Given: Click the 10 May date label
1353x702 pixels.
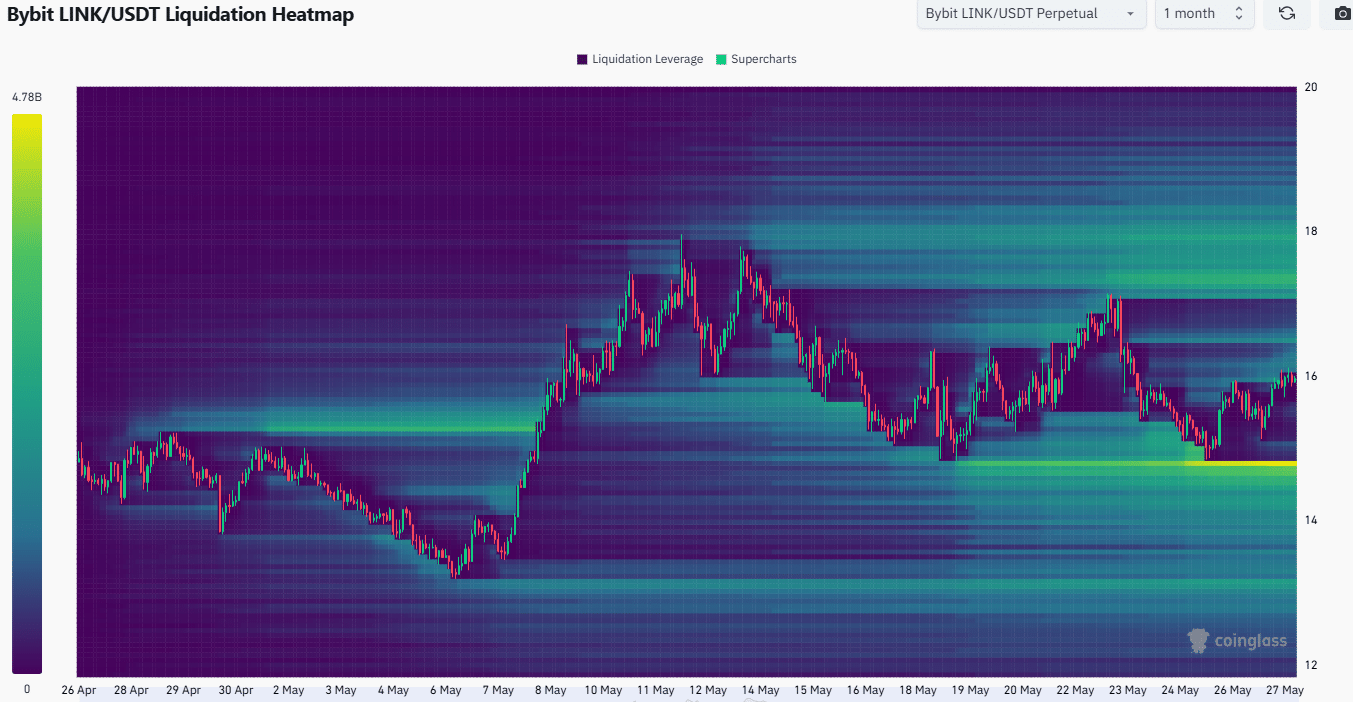Looking at the screenshot, I should (x=602, y=690).
